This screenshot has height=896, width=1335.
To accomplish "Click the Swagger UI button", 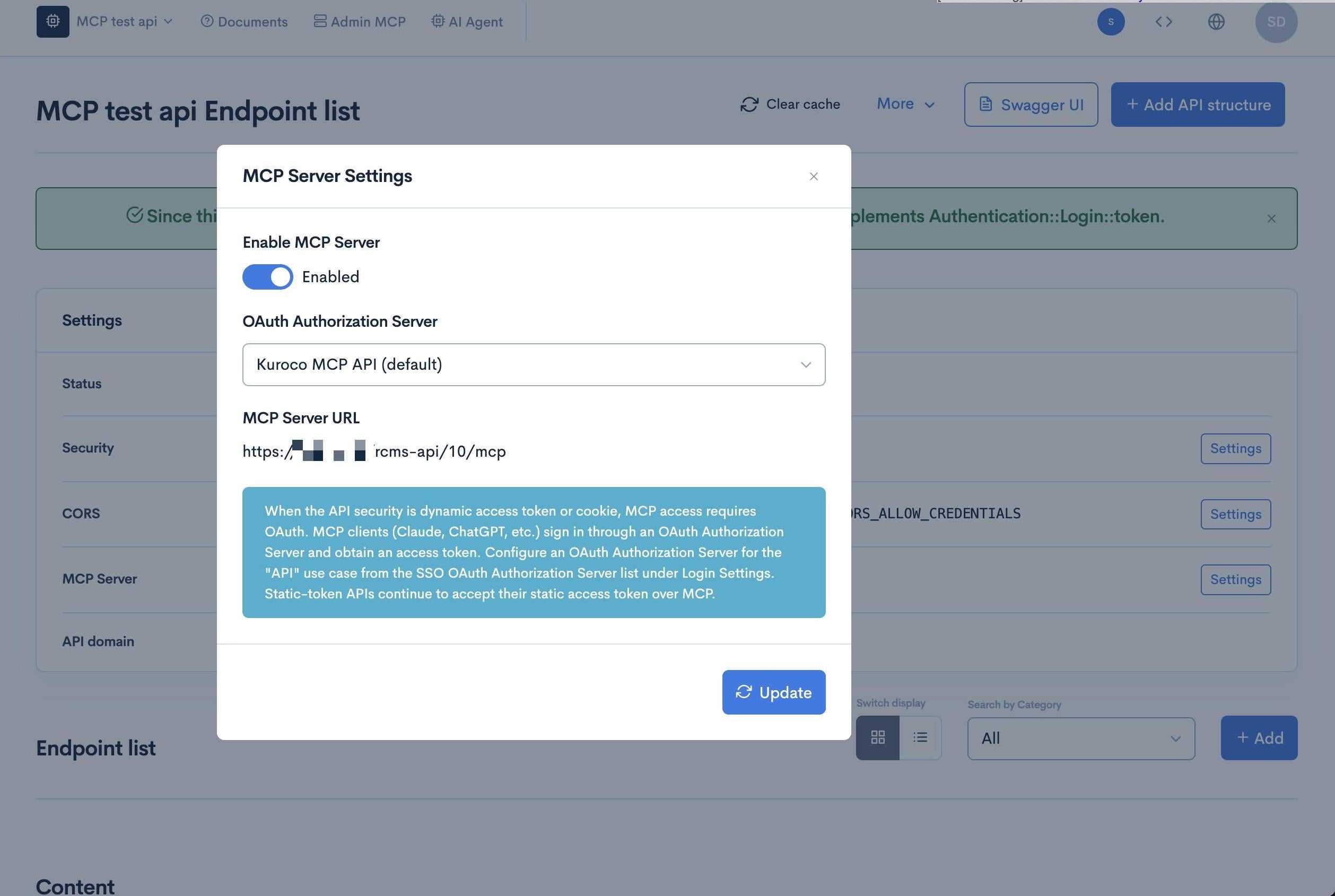I will pos(1031,105).
